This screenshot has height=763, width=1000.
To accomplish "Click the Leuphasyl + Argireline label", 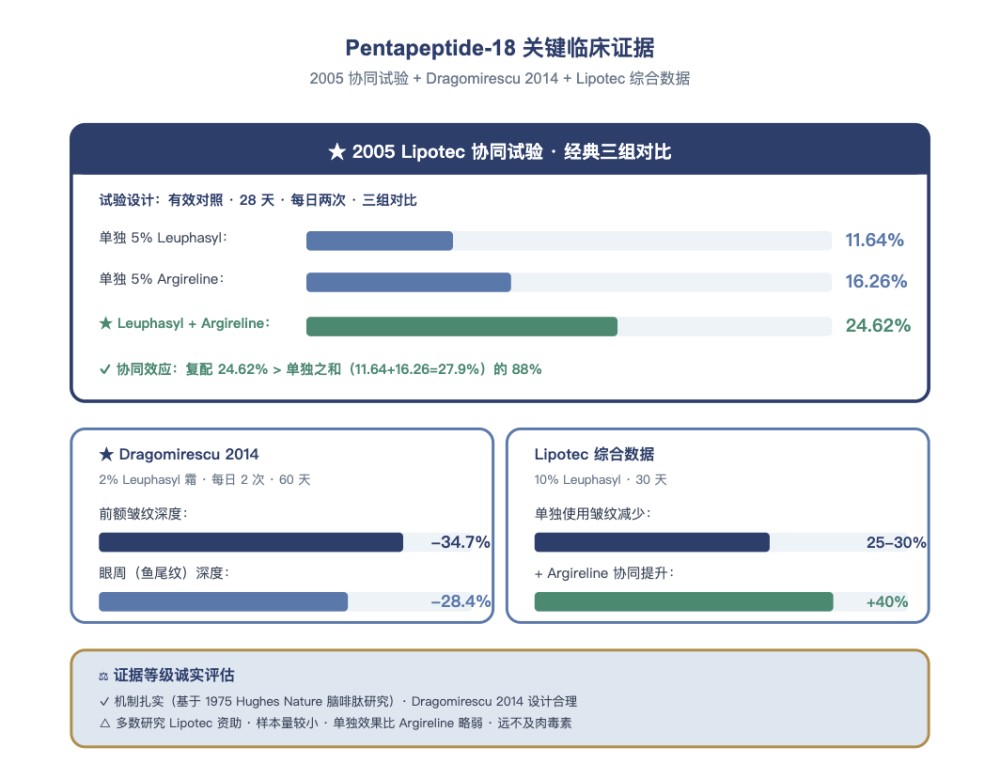I will point(193,323).
